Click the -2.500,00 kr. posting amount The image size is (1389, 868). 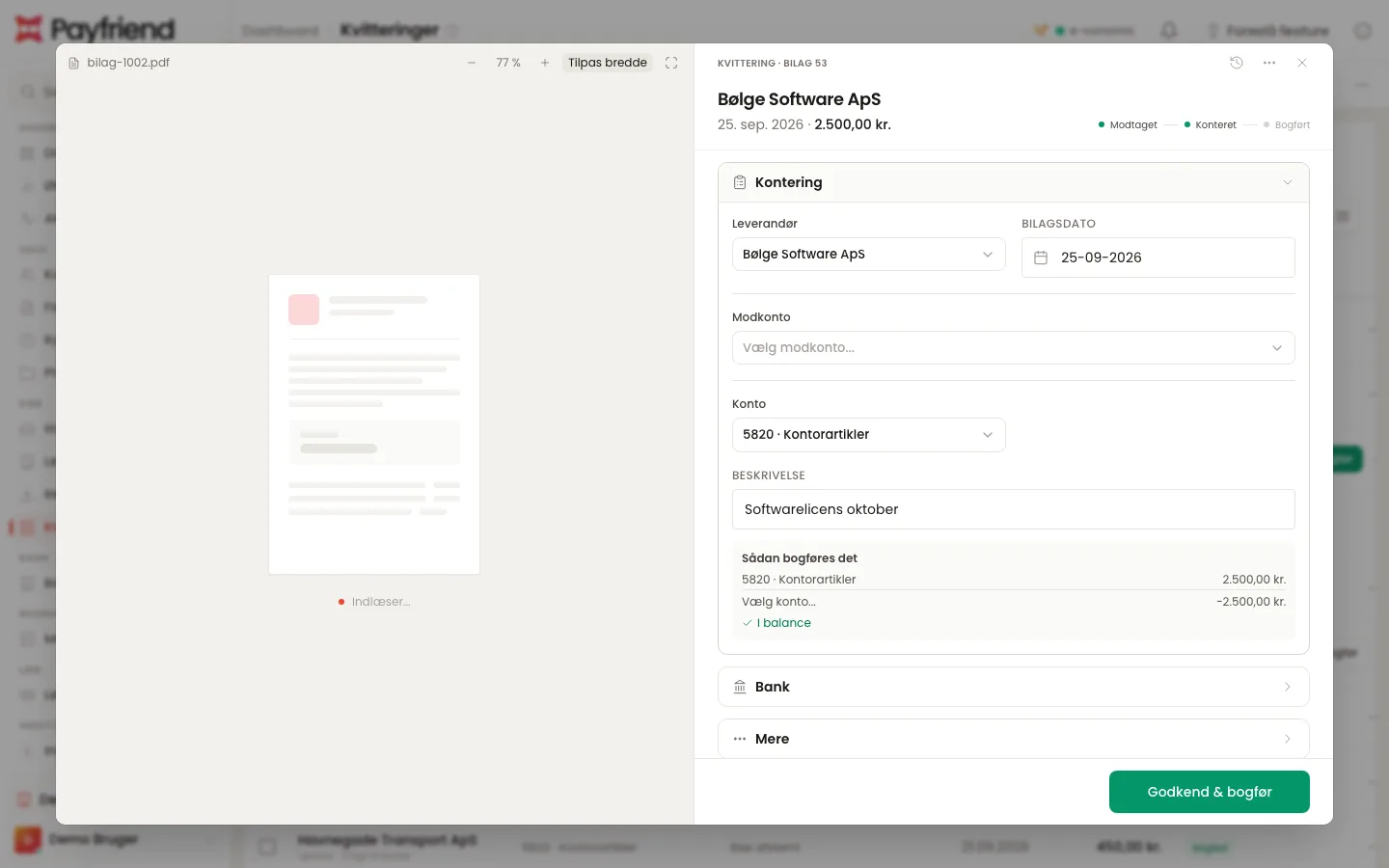coord(1251,602)
